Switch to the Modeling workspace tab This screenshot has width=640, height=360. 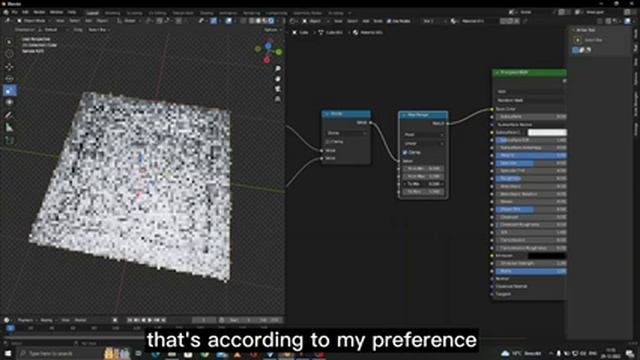(x=112, y=13)
